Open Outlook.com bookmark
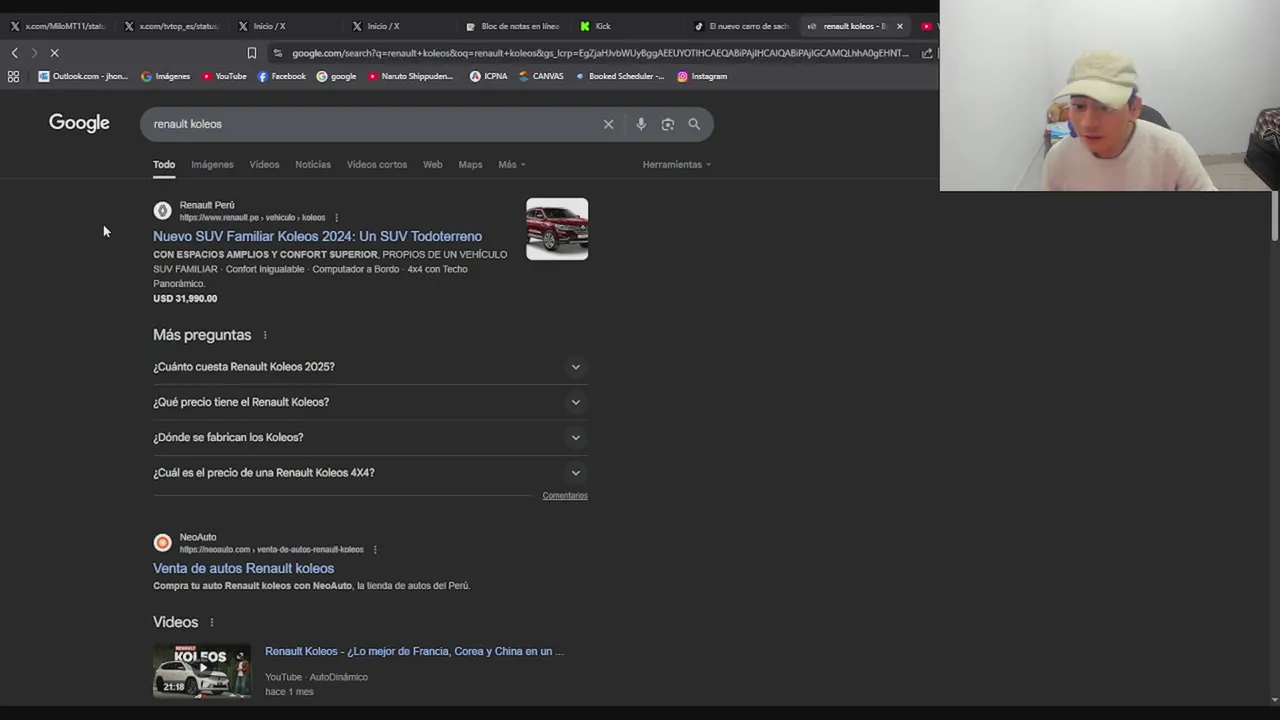The image size is (1280, 720). [x=83, y=76]
